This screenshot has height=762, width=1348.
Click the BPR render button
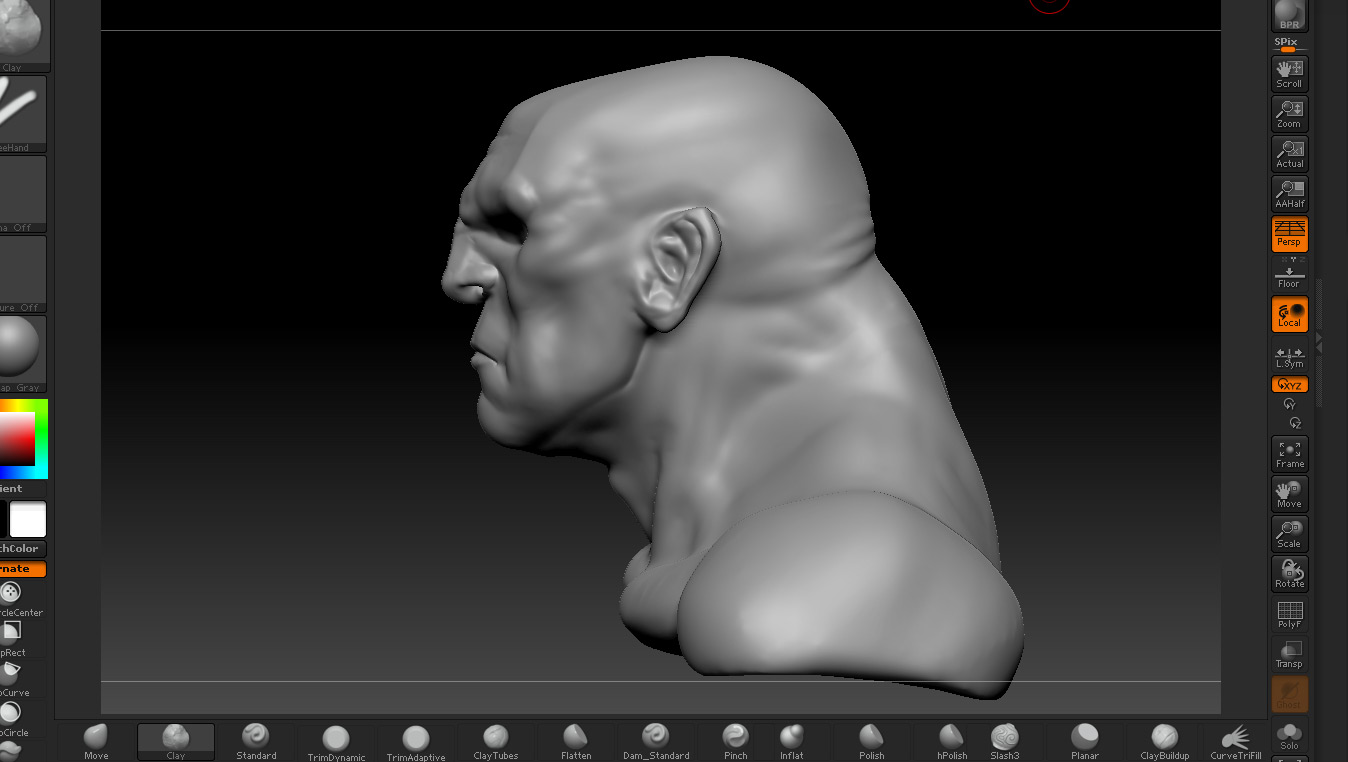1290,16
